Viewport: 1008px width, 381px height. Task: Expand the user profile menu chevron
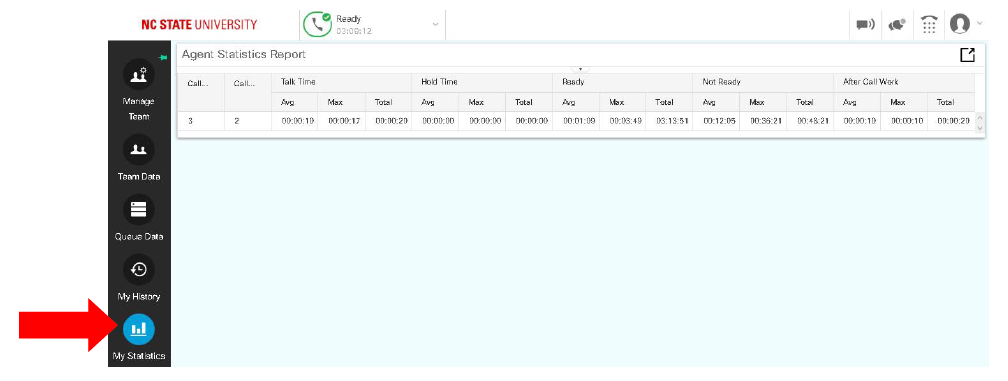[979, 23]
